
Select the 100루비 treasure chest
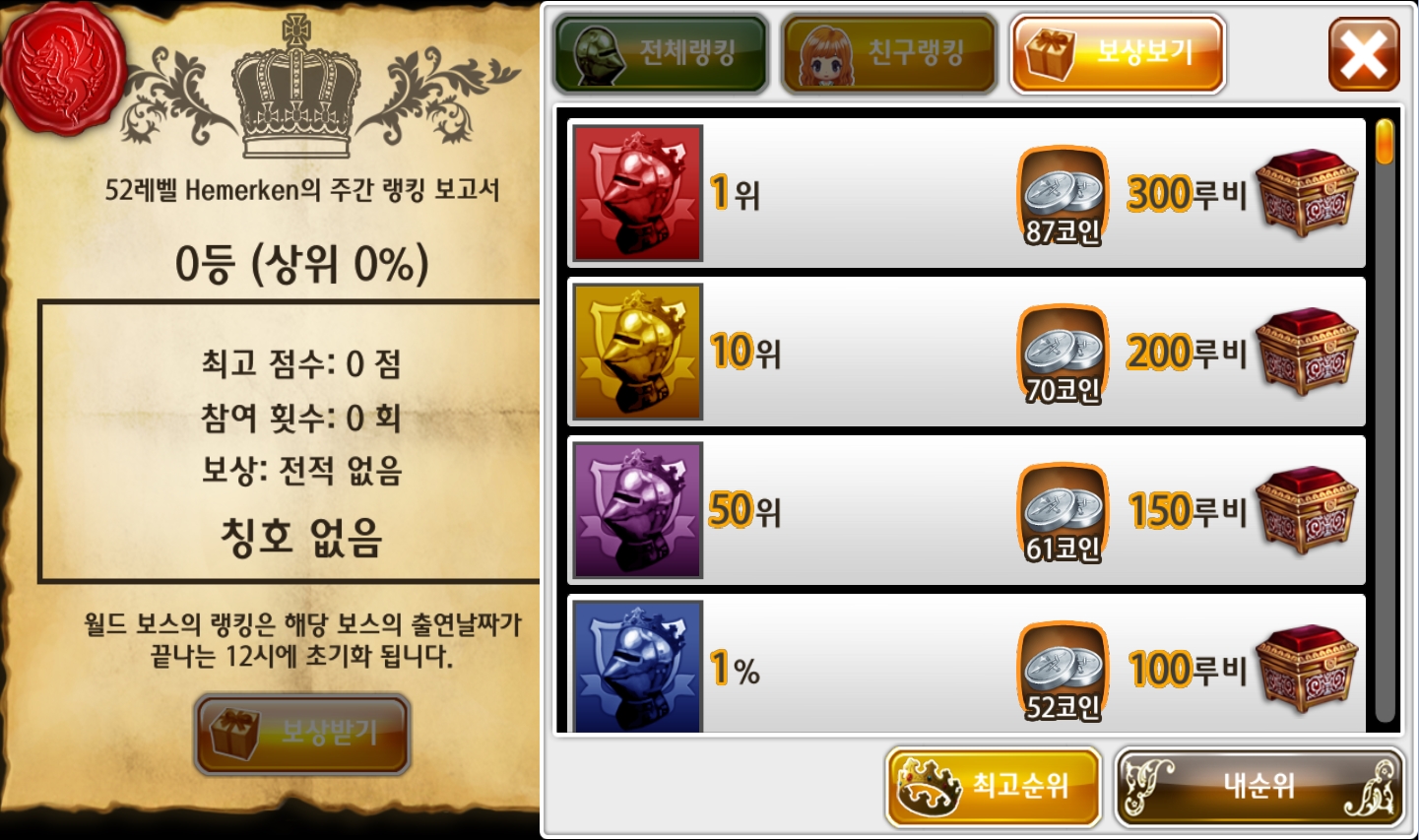click(x=1307, y=669)
